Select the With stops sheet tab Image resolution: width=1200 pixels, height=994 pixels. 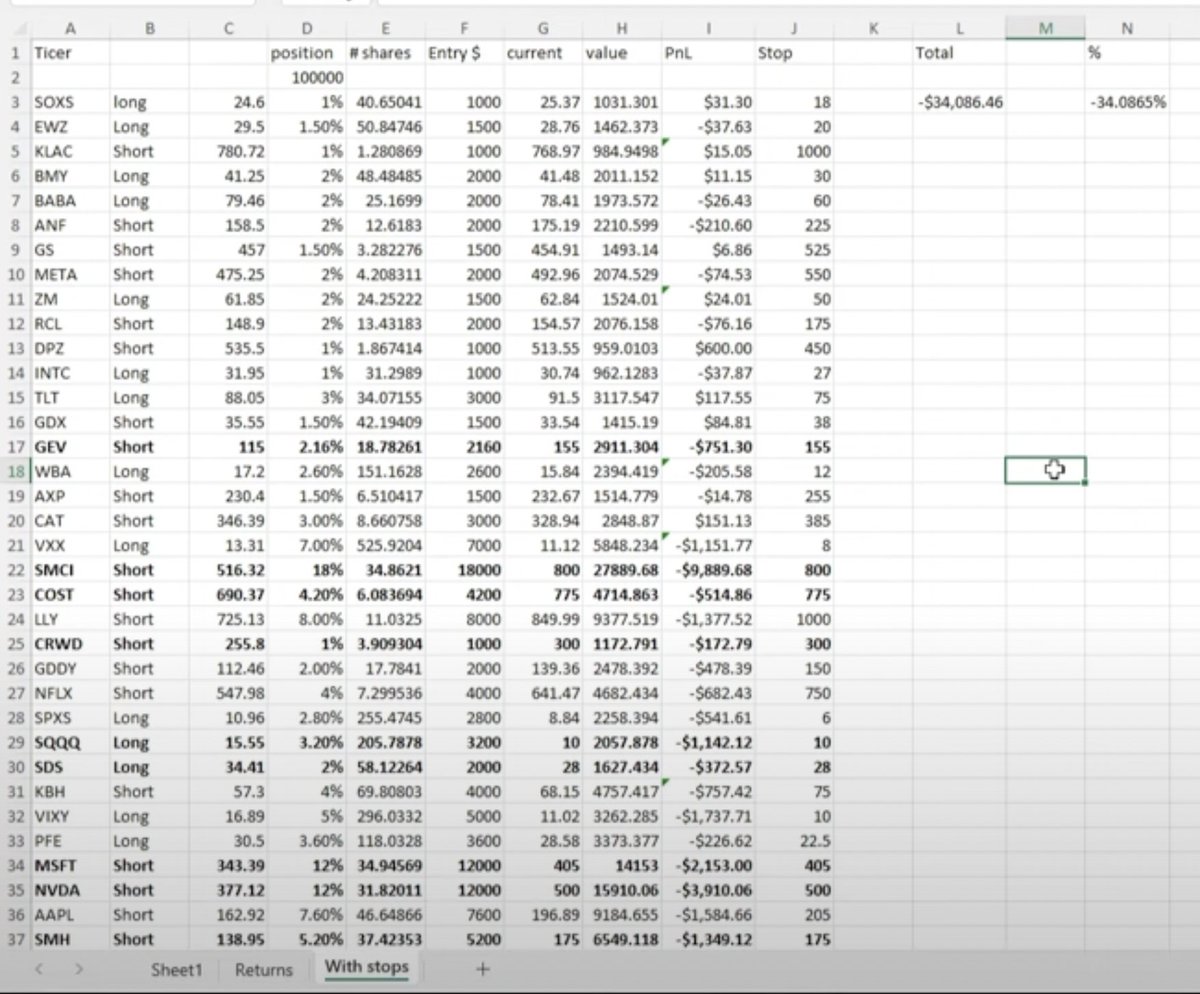pyautogui.click(x=366, y=967)
